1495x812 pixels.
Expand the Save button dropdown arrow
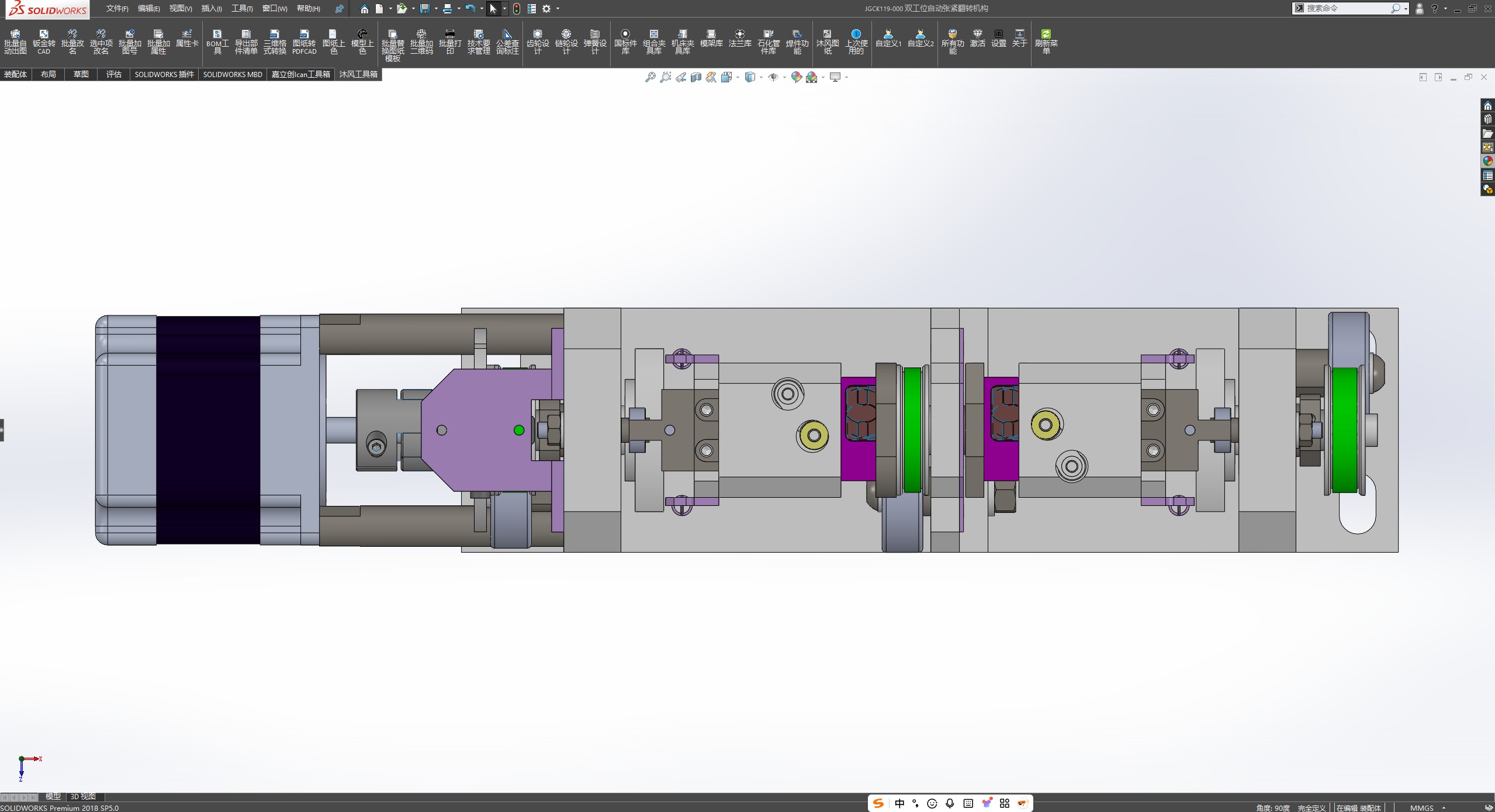436,9
